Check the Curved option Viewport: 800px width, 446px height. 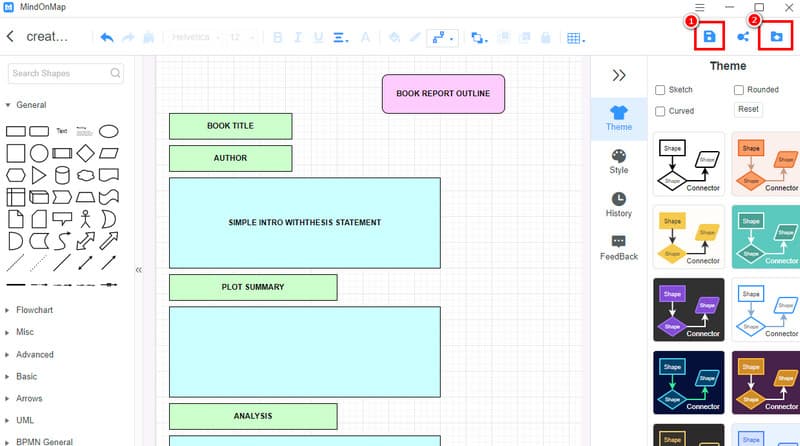click(x=660, y=110)
